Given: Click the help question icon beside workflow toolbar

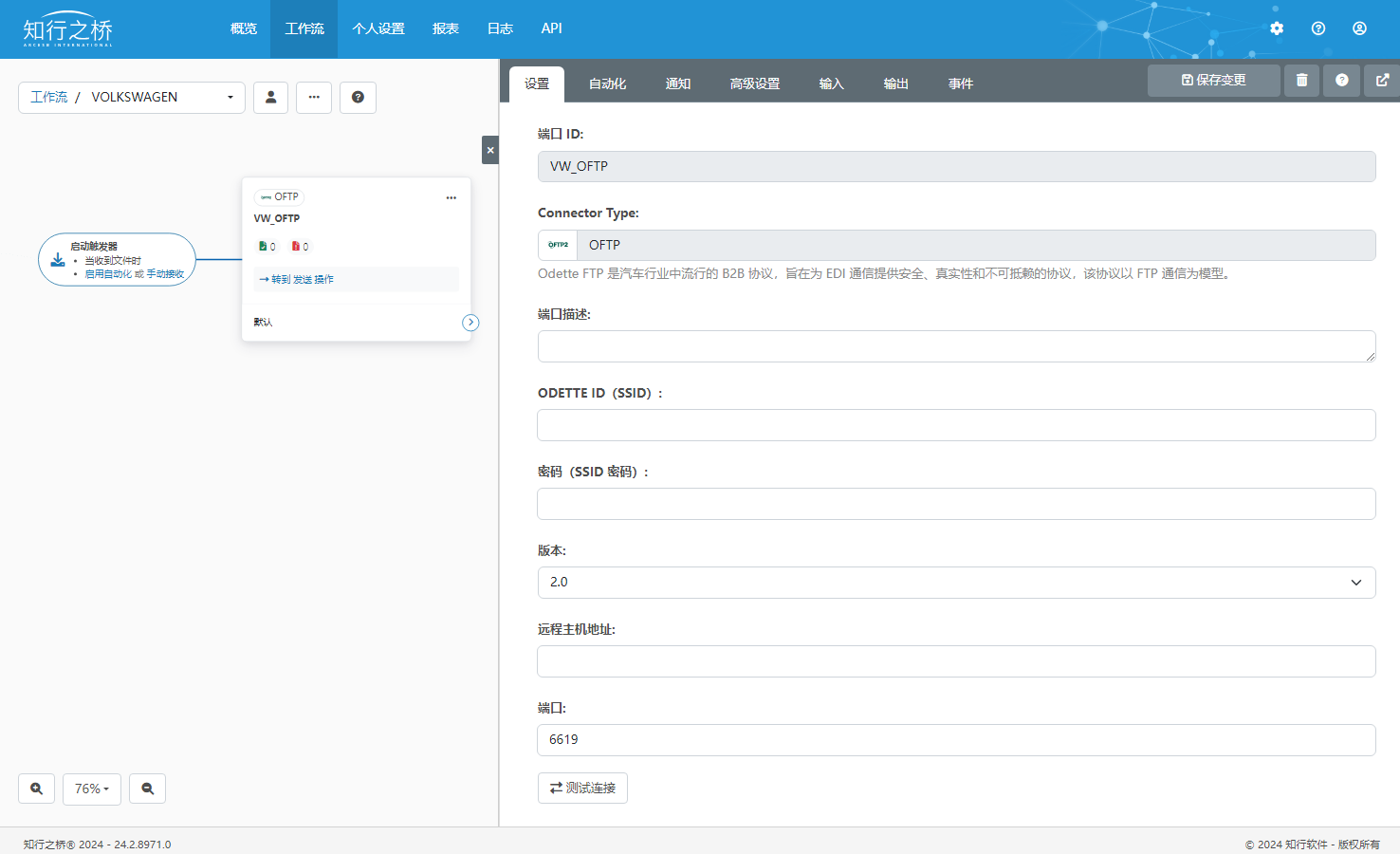Looking at the screenshot, I should [x=358, y=98].
